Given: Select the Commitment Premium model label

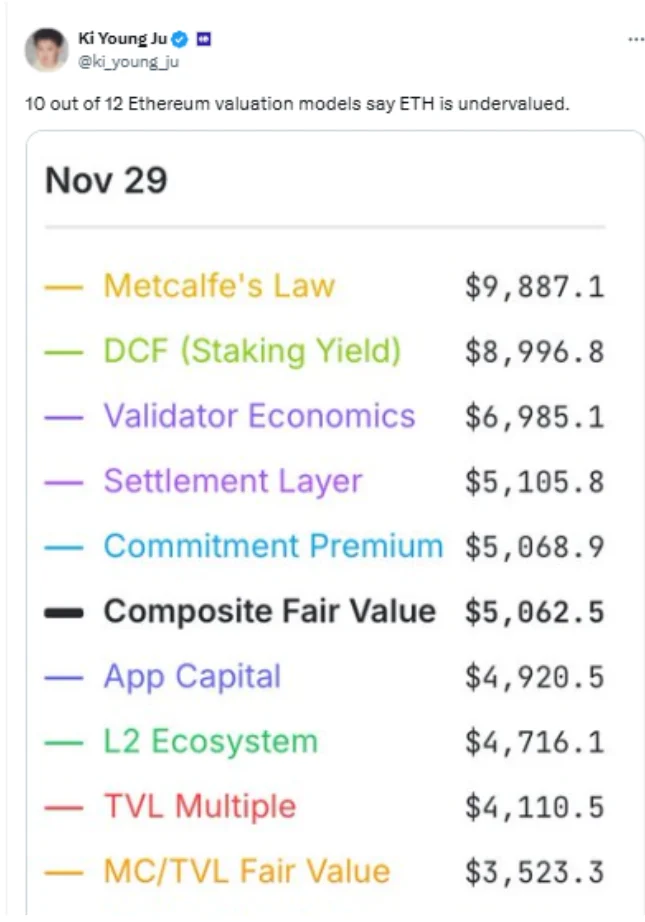Looking at the screenshot, I should pos(273,546).
